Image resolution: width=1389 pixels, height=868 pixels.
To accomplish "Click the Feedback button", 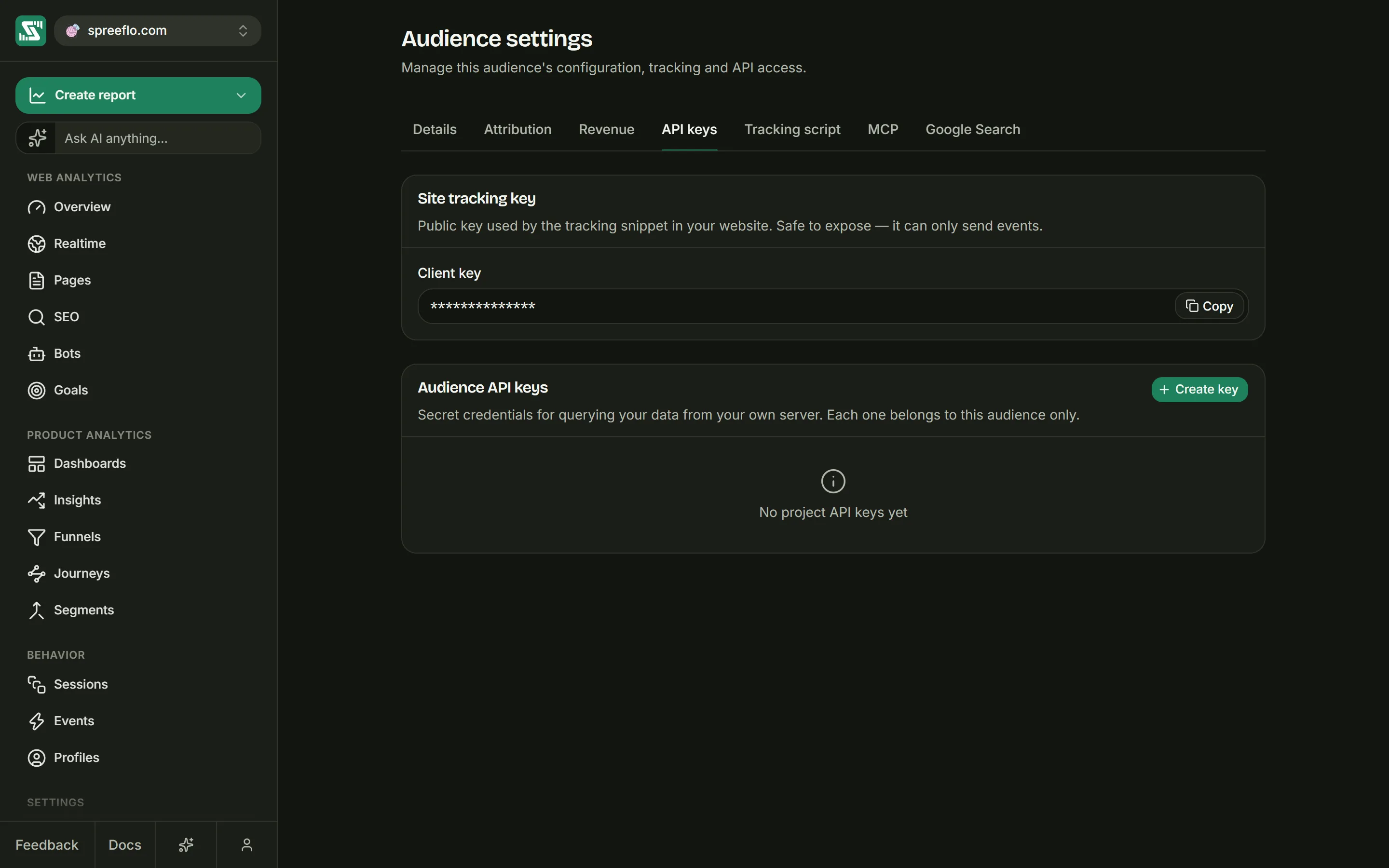I will (47, 844).
